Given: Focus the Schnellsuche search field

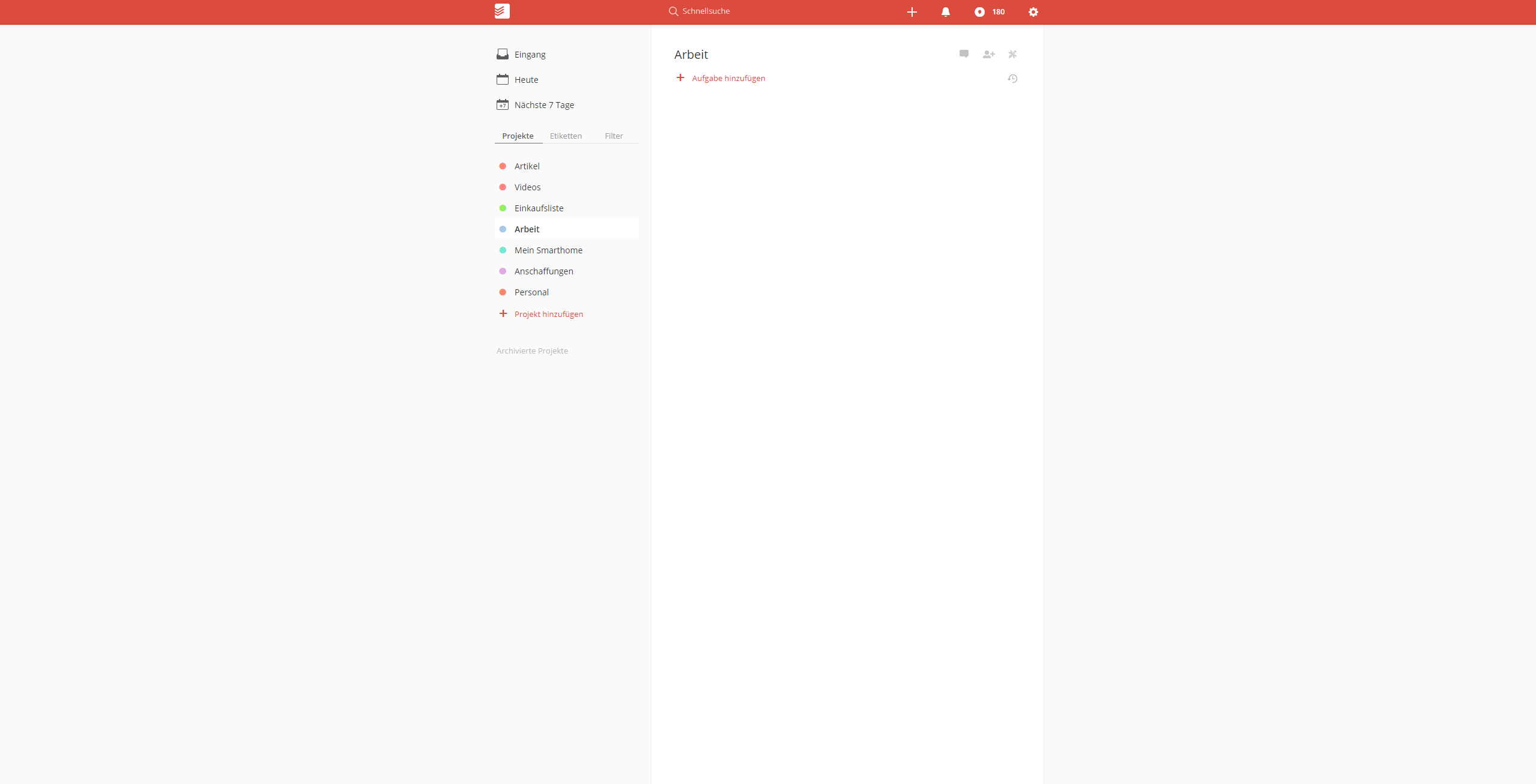Looking at the screenshot, I should pos(706,11).
